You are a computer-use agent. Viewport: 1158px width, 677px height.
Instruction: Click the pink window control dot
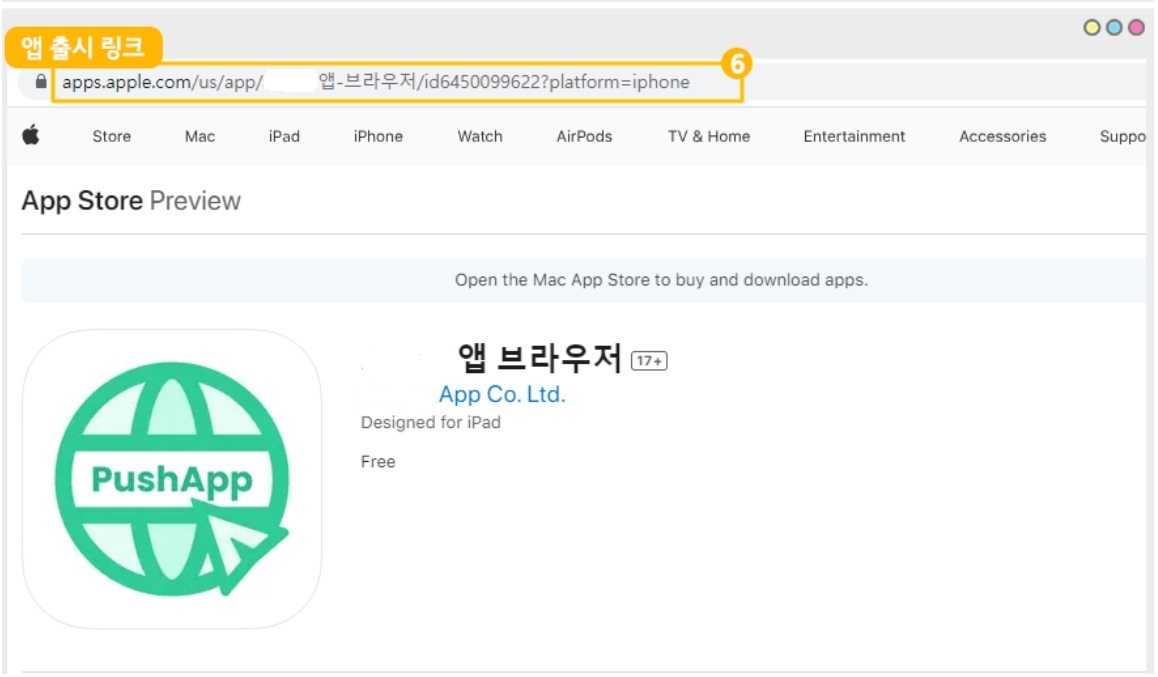pos(1136,28)
